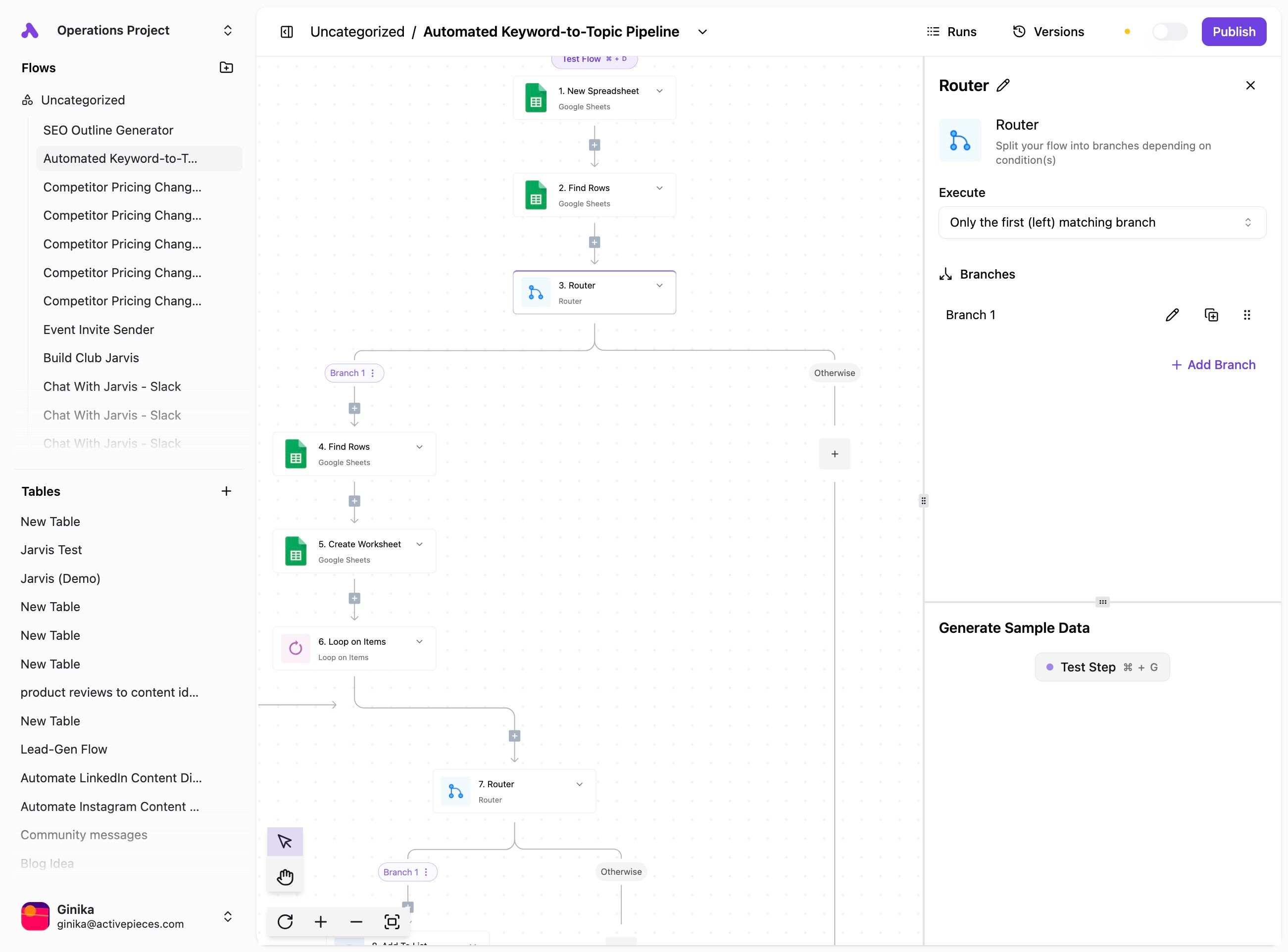The height and width of the screenshot is (952, 1288).
Task: Open the dropdown arrow next to the flow title
Action: [x=702, y=32]
